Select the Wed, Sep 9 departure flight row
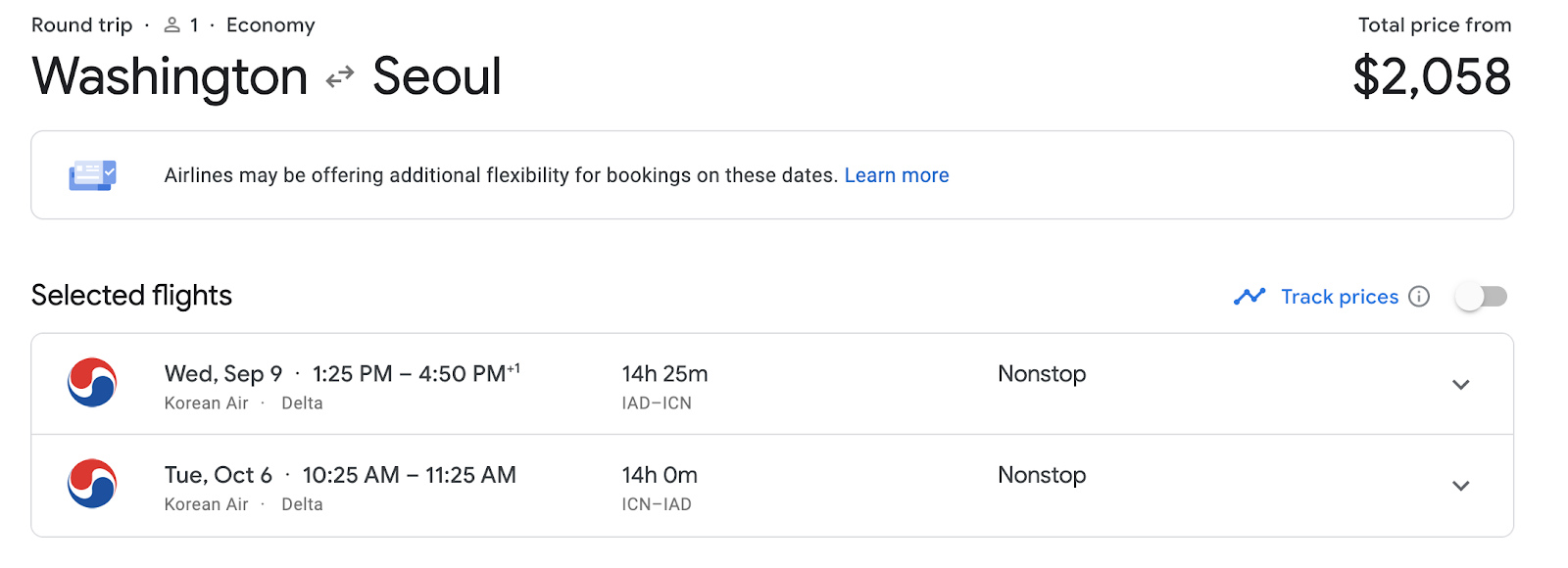The width and height of the screenshot is (1568, 568). click(x=772, y=384)
